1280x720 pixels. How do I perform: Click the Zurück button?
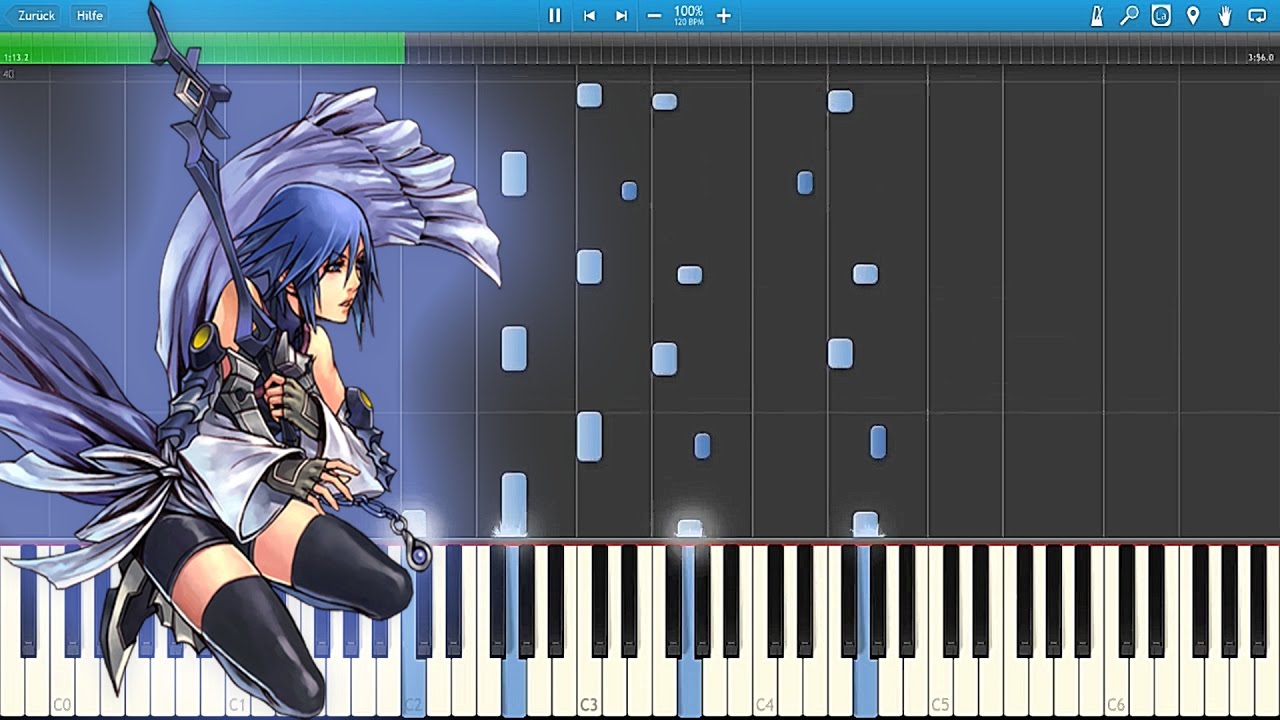pos(36,16)
